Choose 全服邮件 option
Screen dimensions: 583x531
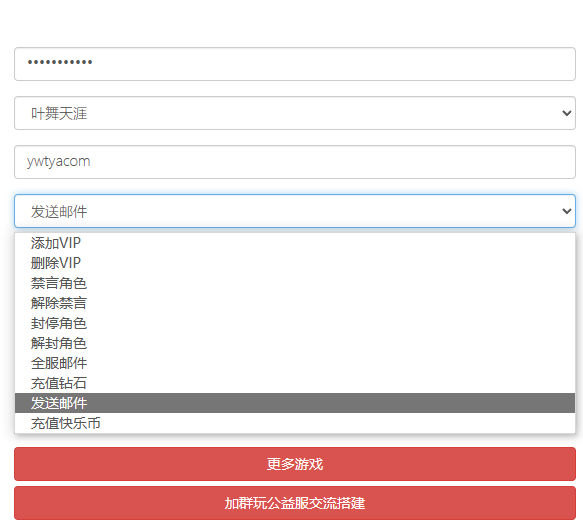pos(295,363)
